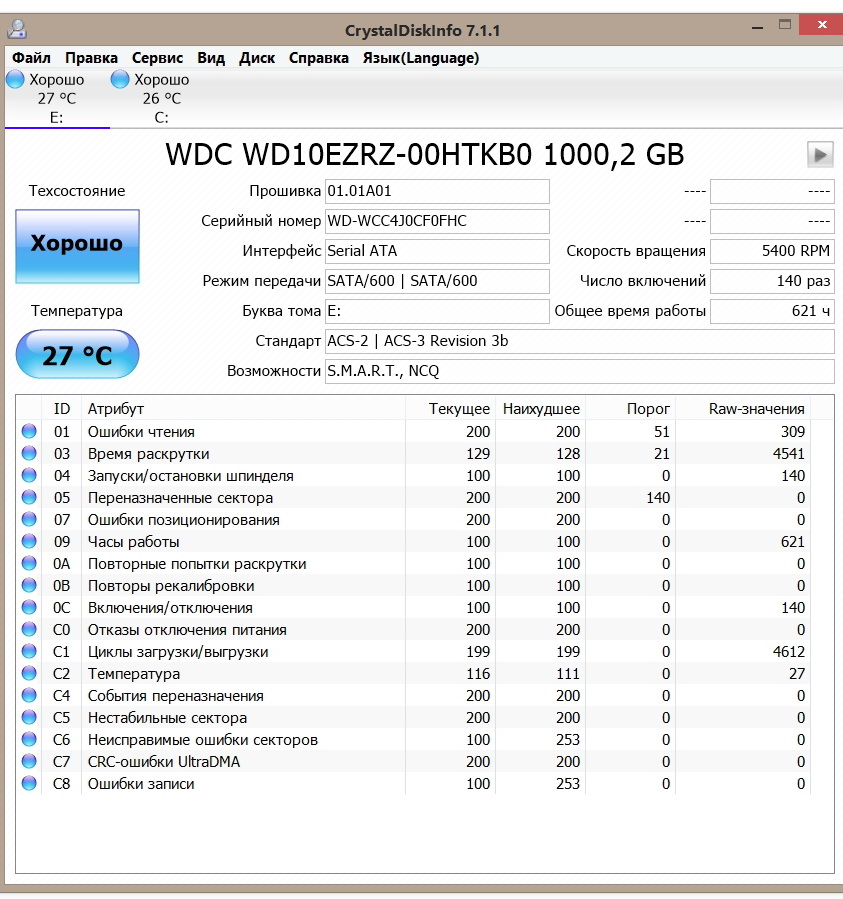
Task: Click status orb for Запуски/остановки шпинделя row
Action: pyautogui.click(x=29, y=475)
